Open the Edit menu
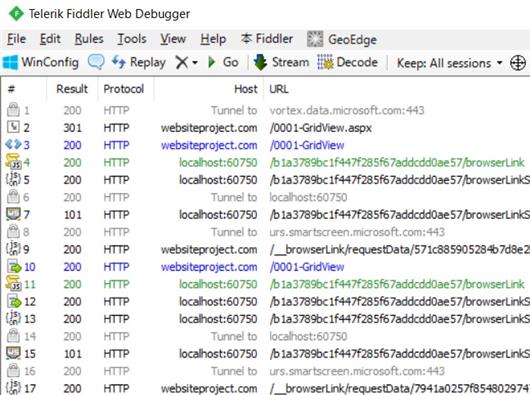The image size is (530, 395). click(x=50, y=39)
